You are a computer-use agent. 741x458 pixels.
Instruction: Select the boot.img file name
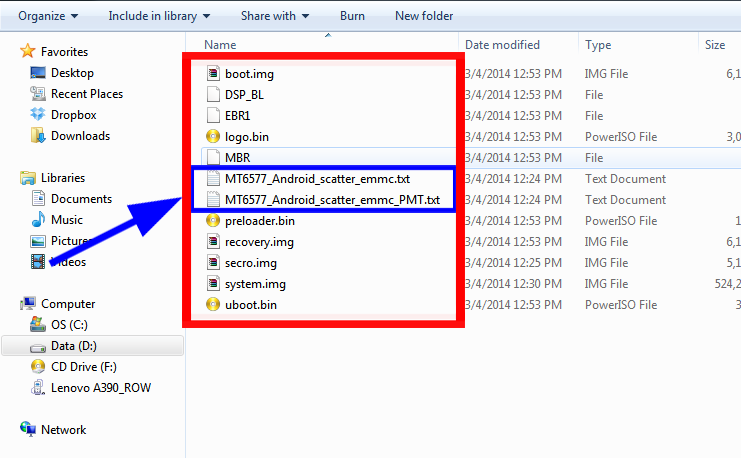250,74
